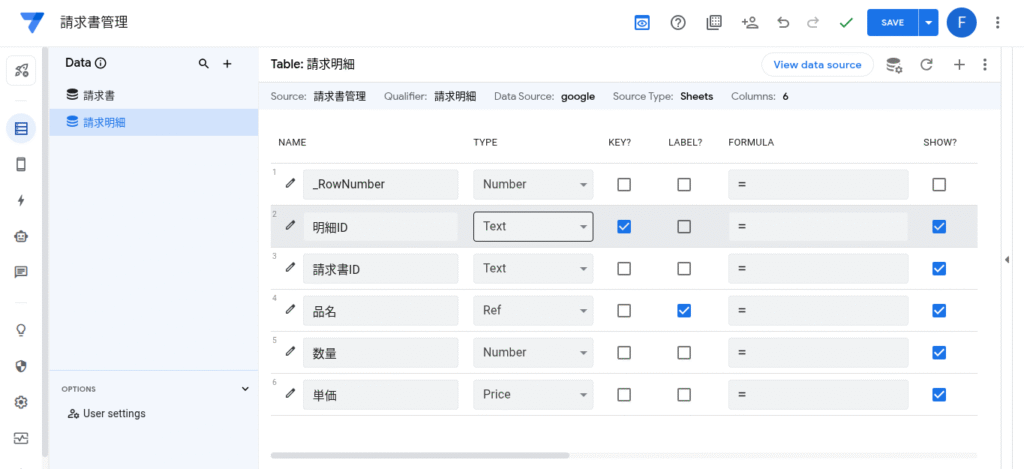1024x469 pixels.
Task: Click the regenerate schema refresh icon
Action: point(926,65)
